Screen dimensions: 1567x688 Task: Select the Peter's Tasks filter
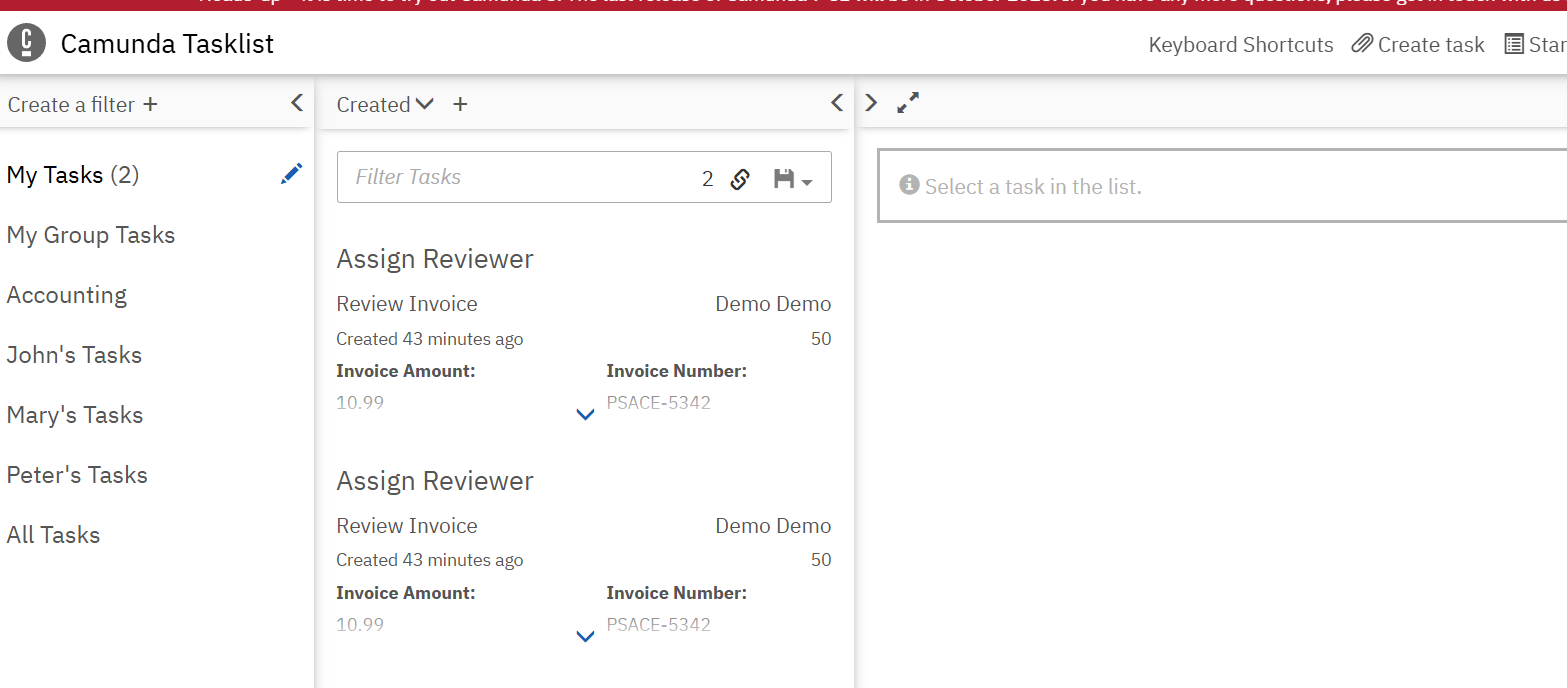(77, 475)
